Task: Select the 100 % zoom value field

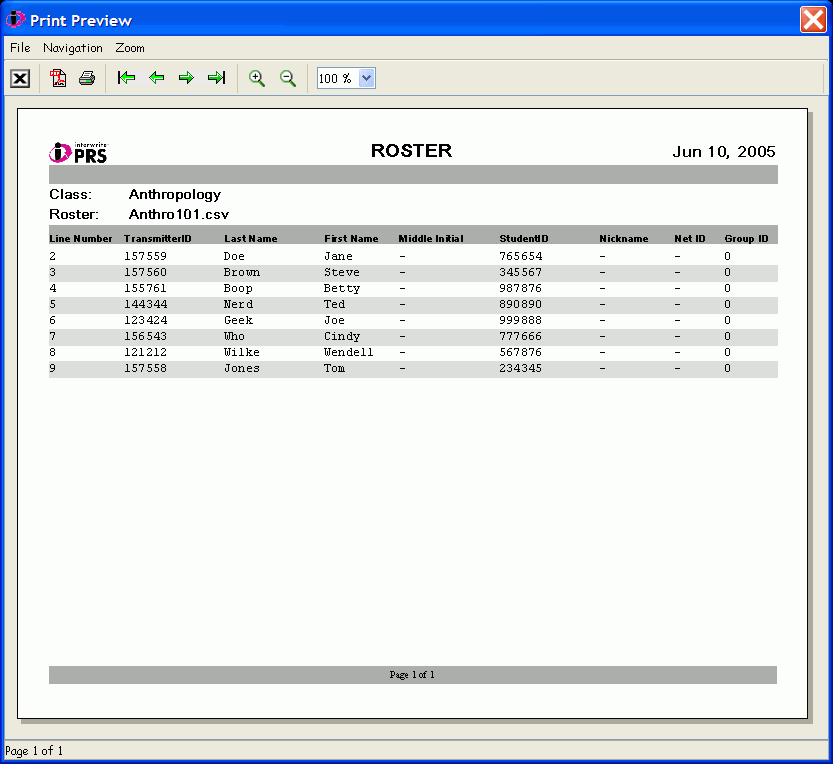Action: coord(335,77)
